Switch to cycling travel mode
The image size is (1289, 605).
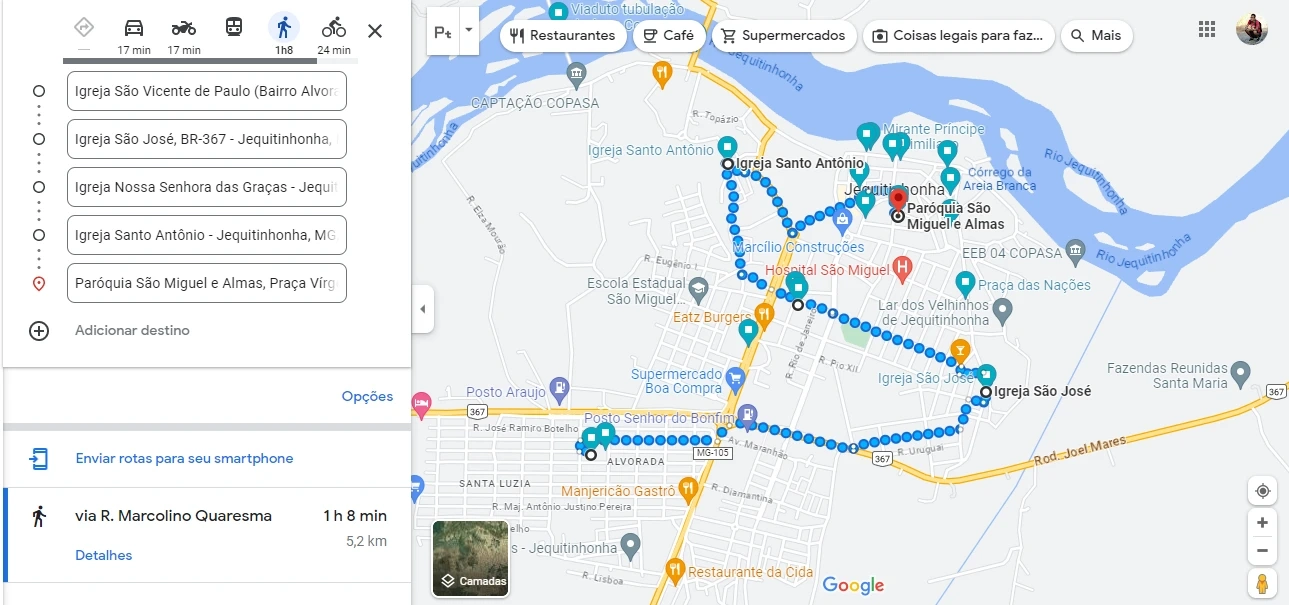click(x=334, y=28)
